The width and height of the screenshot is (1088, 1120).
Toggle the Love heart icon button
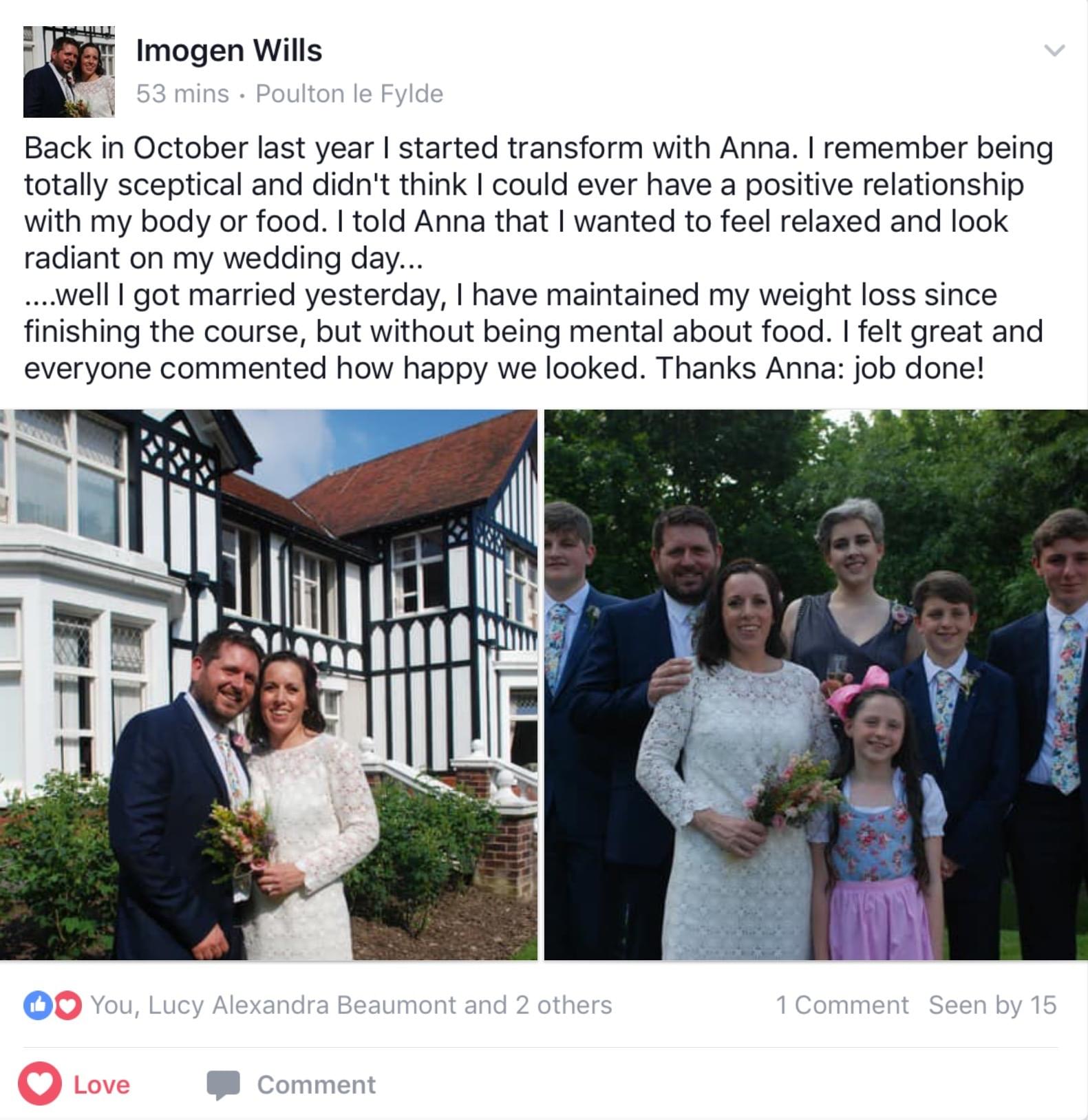40,1084
